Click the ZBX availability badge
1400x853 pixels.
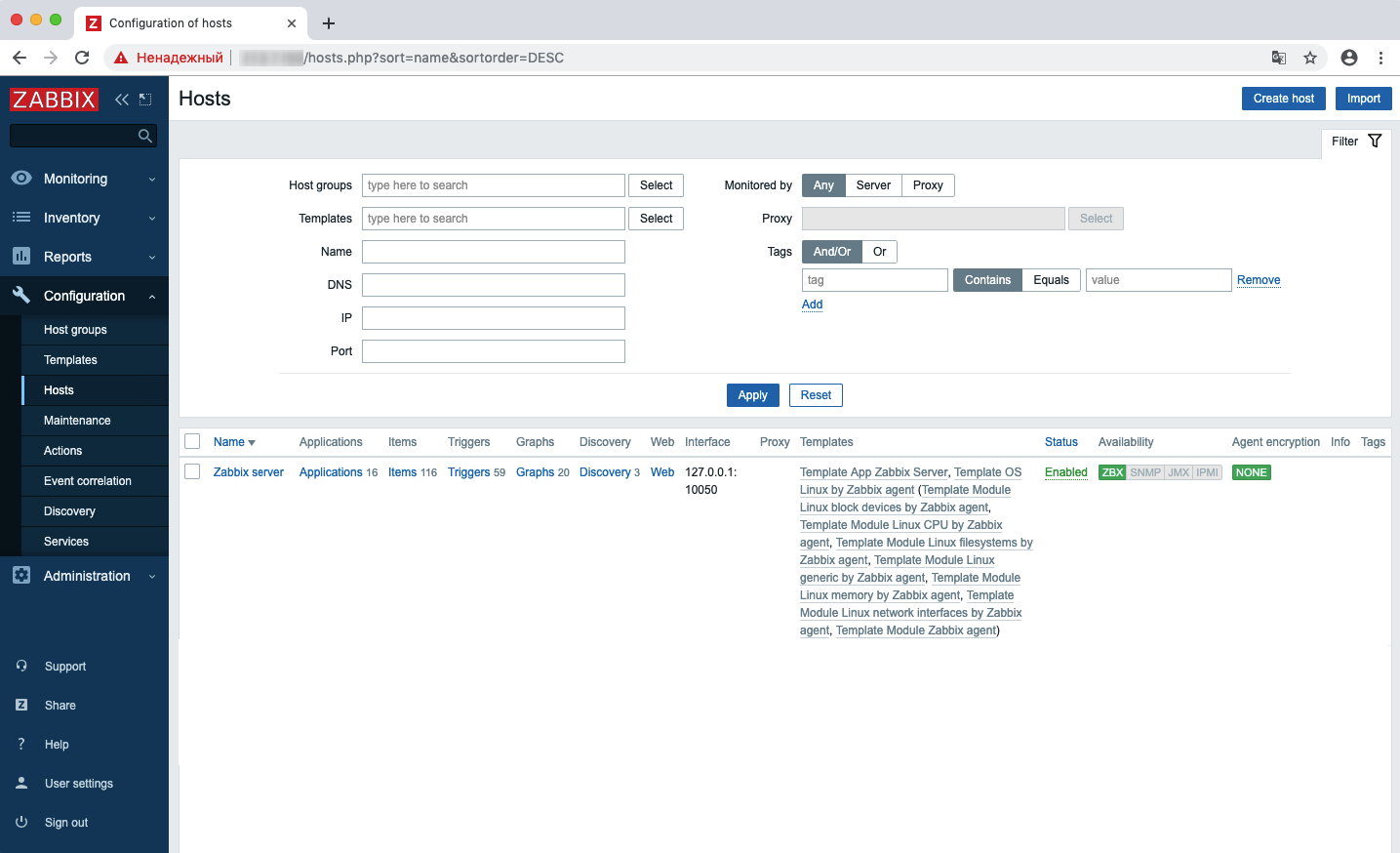(x=1112, y=472)
